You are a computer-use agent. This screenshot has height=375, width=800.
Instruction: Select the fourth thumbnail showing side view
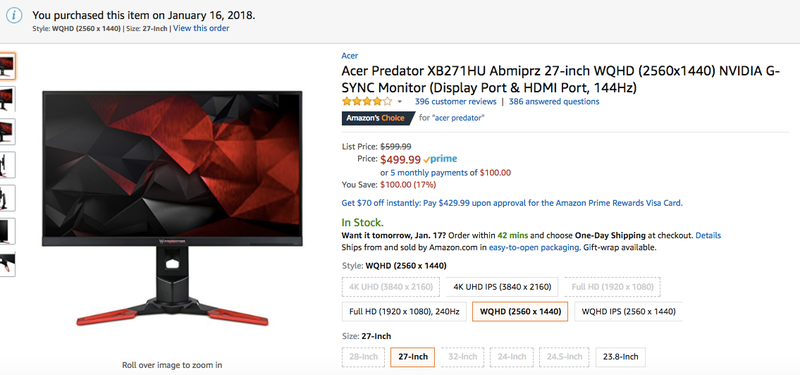(7, 165)
